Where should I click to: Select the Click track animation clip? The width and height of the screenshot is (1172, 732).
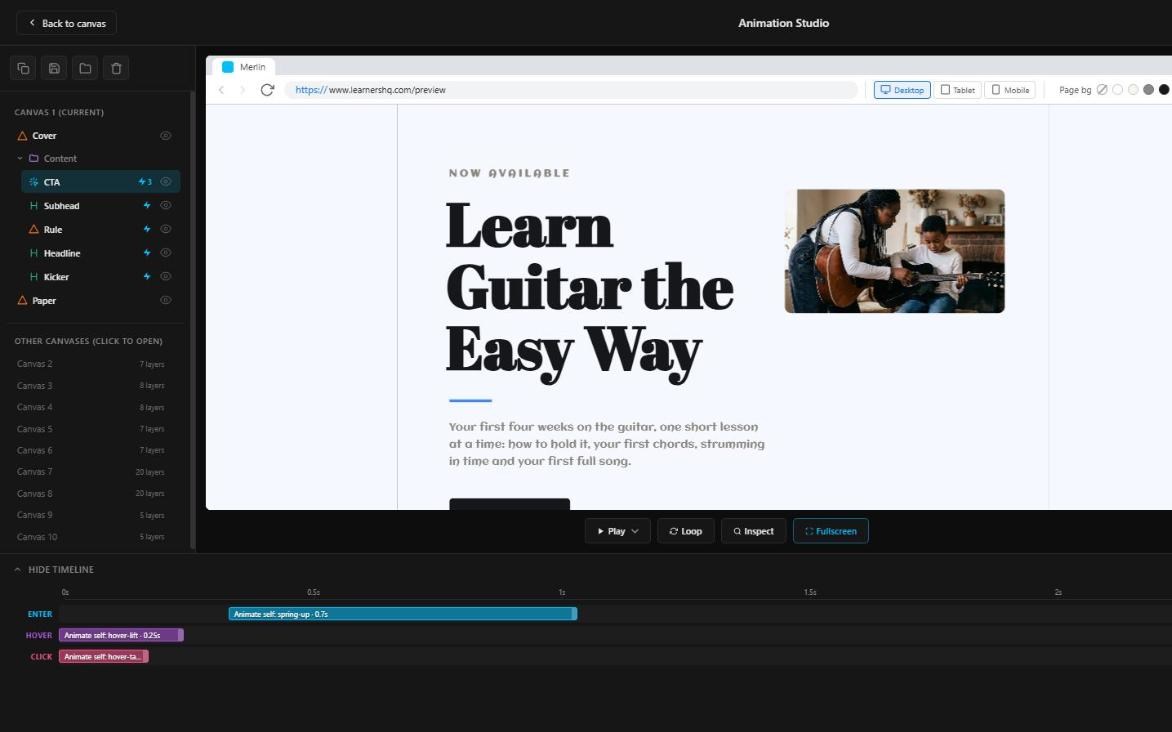[104, 656]
